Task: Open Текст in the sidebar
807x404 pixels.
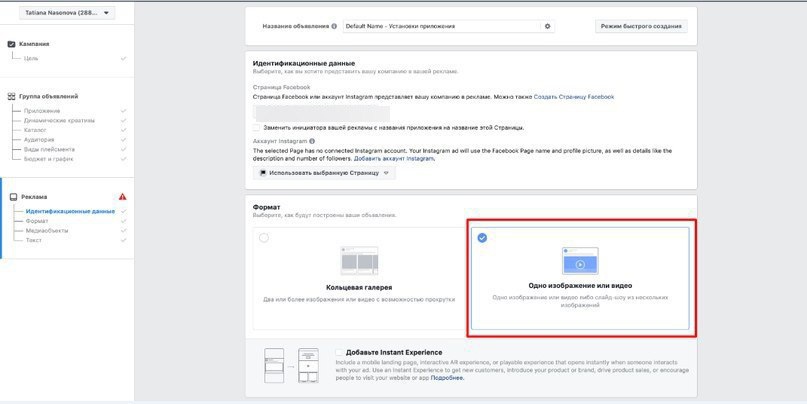Action: pos(33,240)
